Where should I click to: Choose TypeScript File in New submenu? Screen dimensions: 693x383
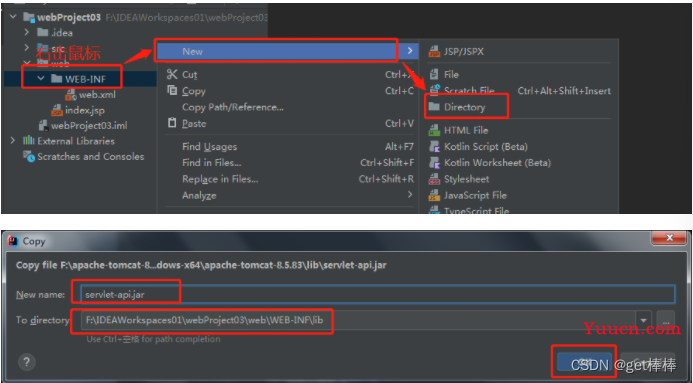(x=518, y=210)
